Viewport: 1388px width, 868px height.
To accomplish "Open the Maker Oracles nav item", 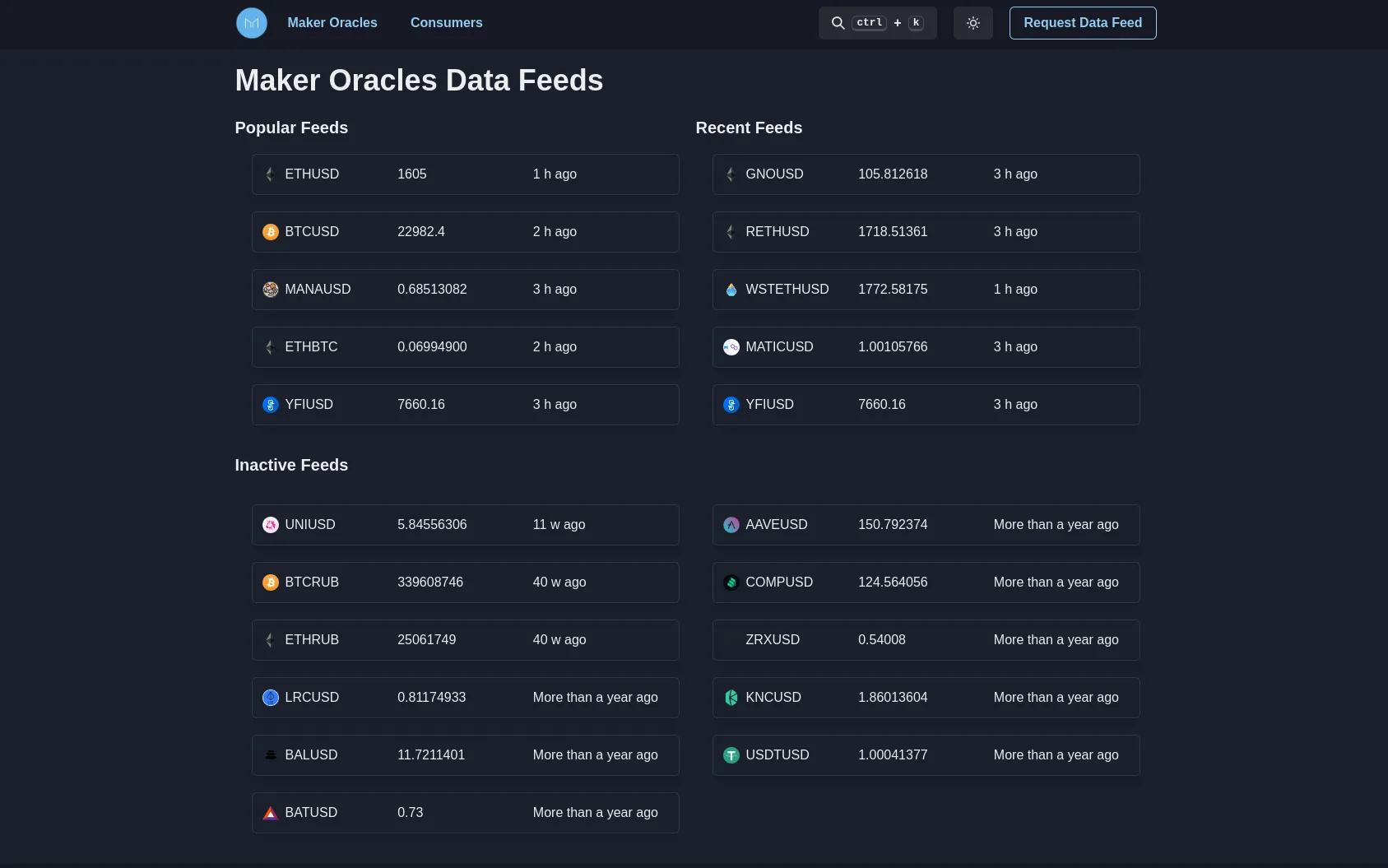I will click(x=332, y=23).
